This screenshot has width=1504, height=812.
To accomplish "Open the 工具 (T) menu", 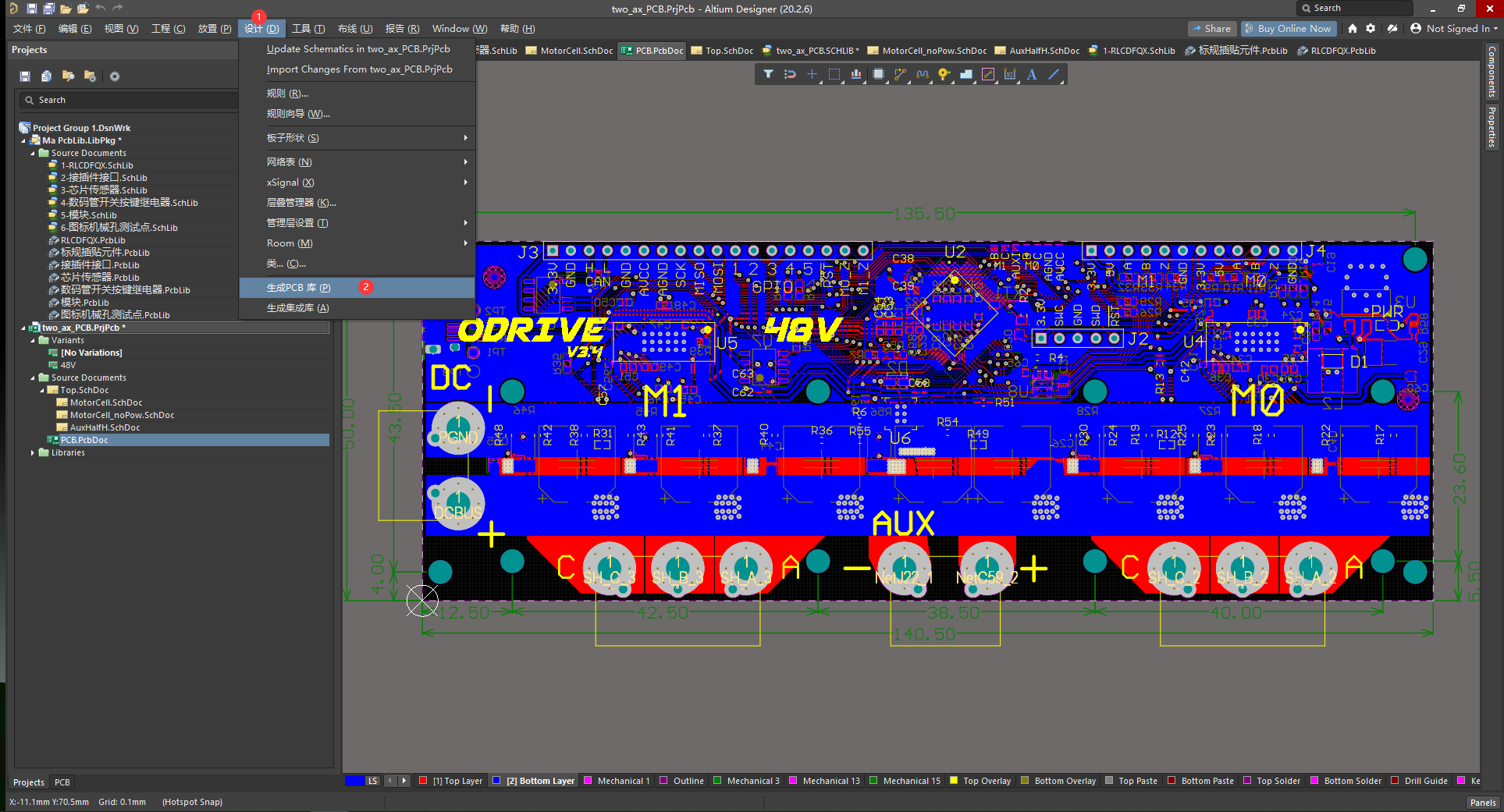I will (x=308, y=29).
